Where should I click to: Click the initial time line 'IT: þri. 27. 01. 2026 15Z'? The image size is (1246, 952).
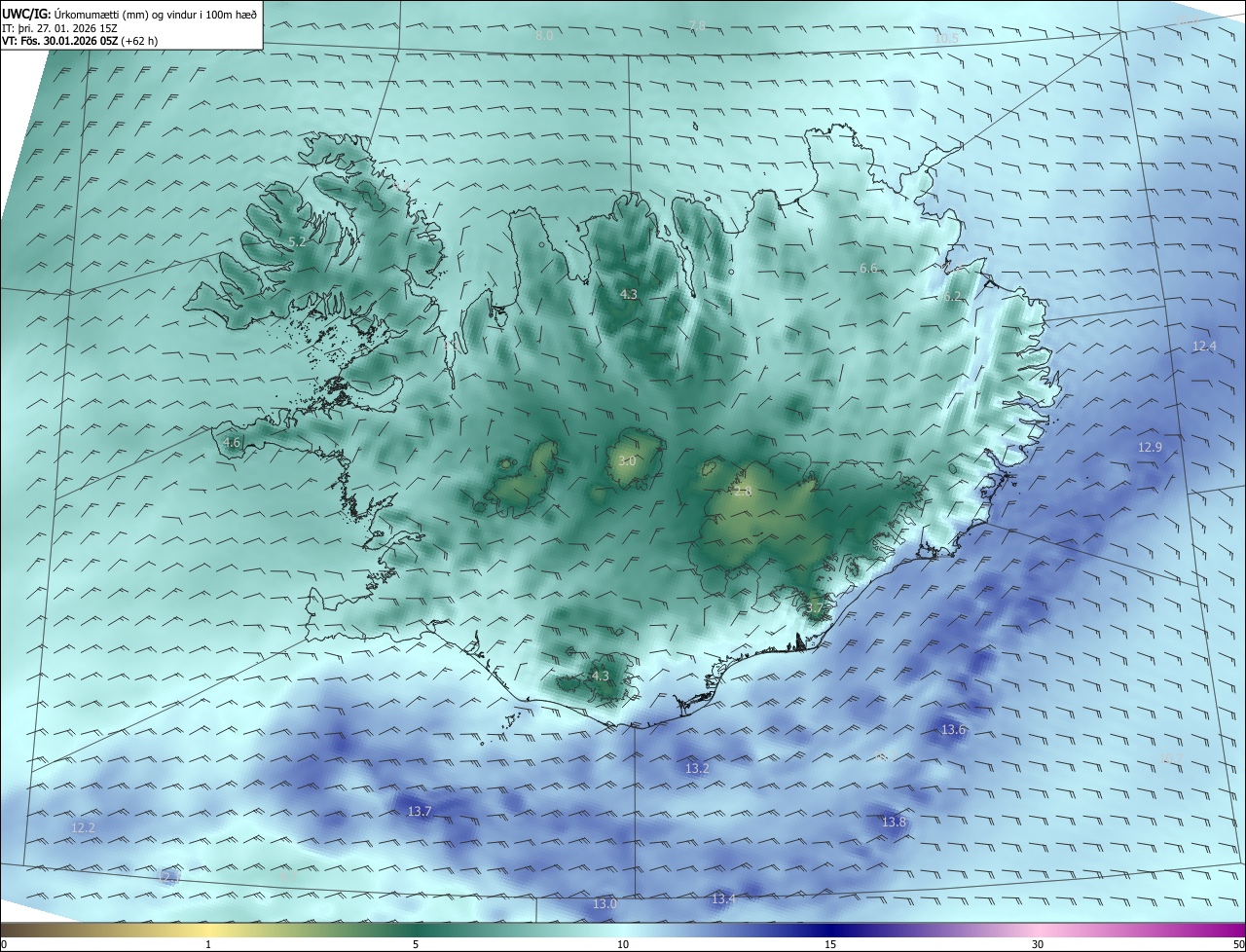click(x=60, y=28)
